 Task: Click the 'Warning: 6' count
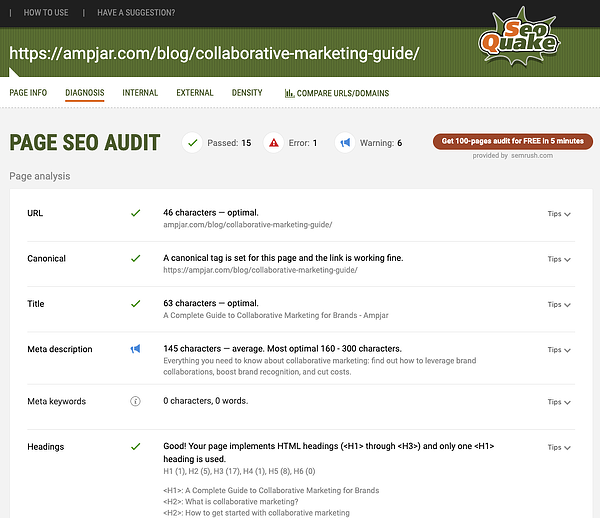click(381, 143)
